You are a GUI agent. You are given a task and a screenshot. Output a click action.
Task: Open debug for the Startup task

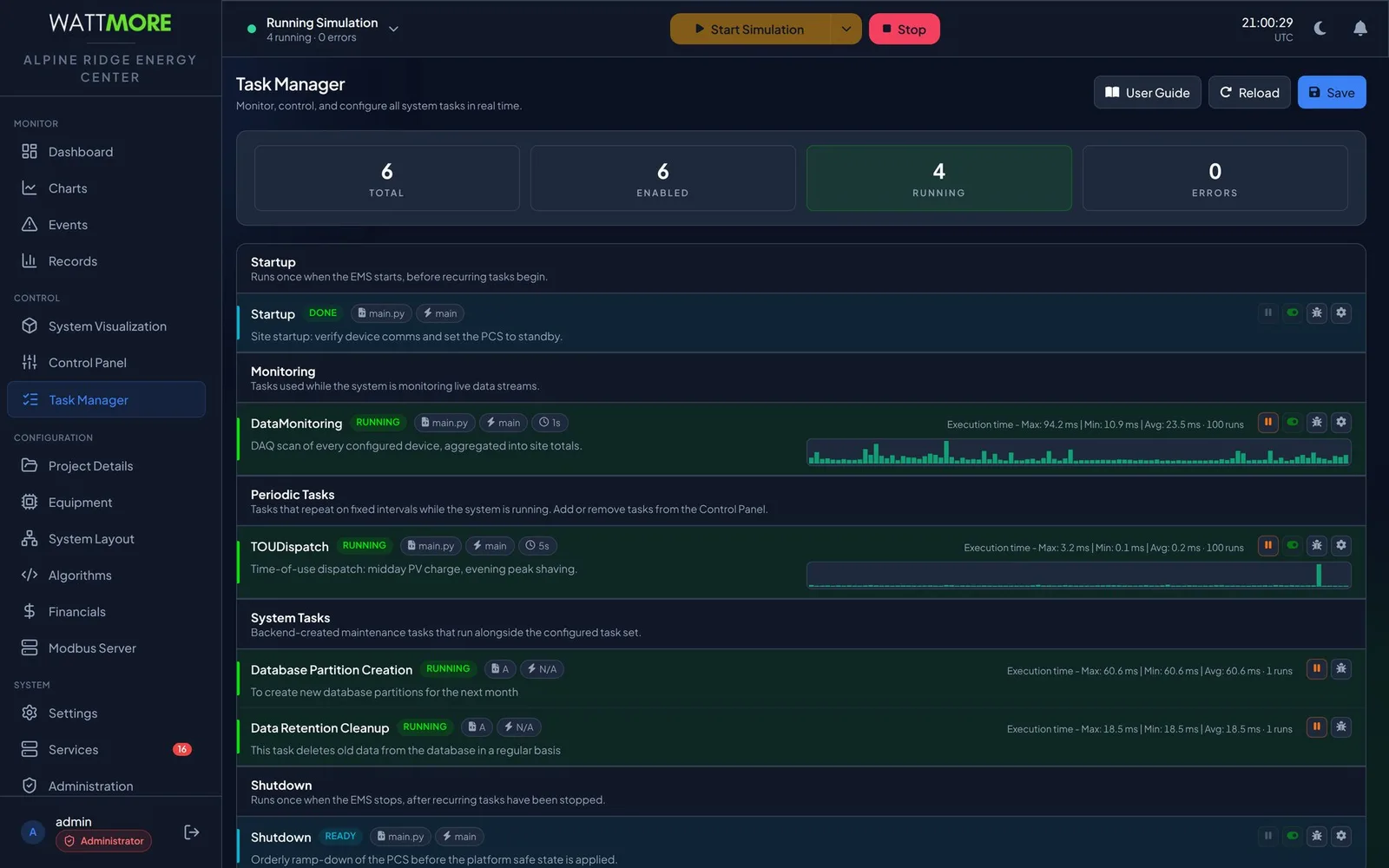coord(1316,313)
